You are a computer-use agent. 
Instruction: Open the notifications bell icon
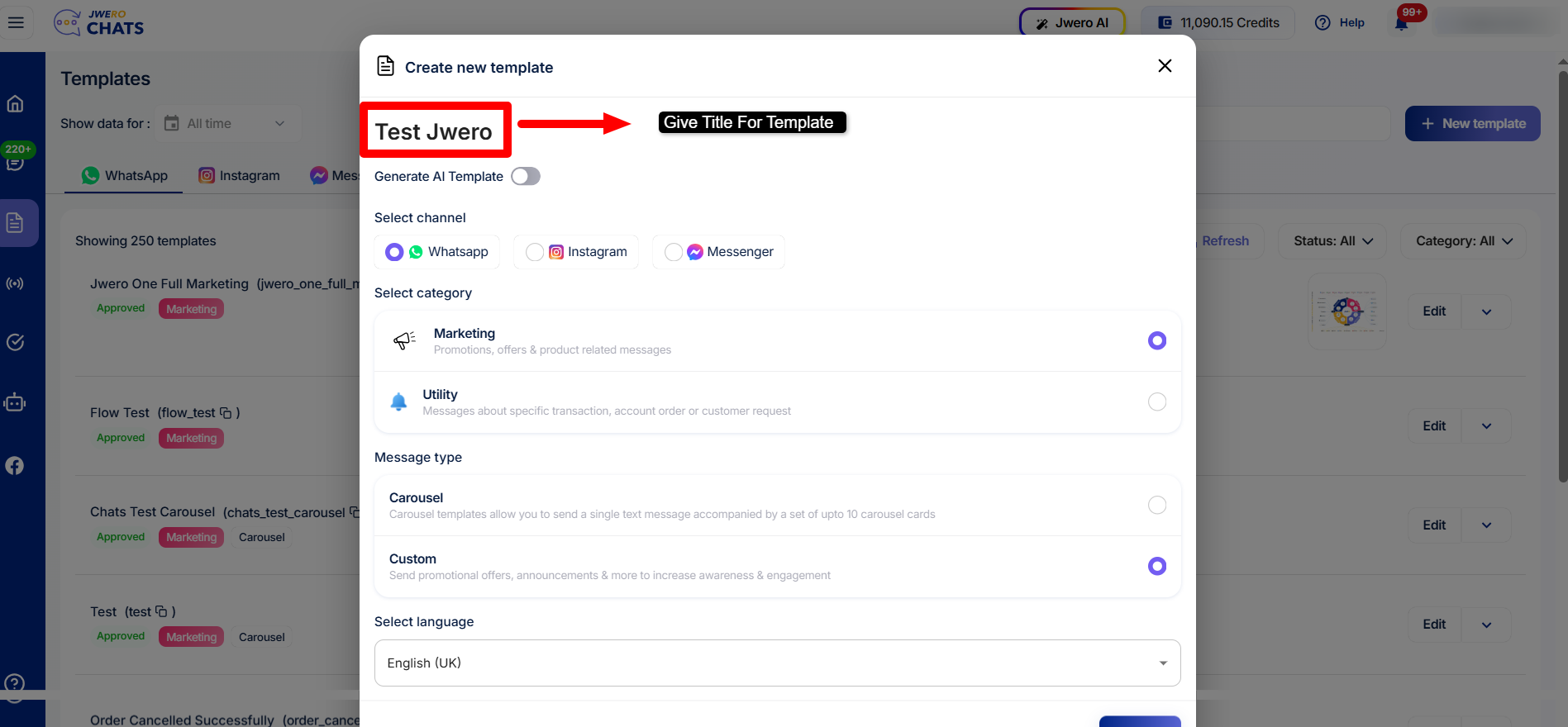1402,23
